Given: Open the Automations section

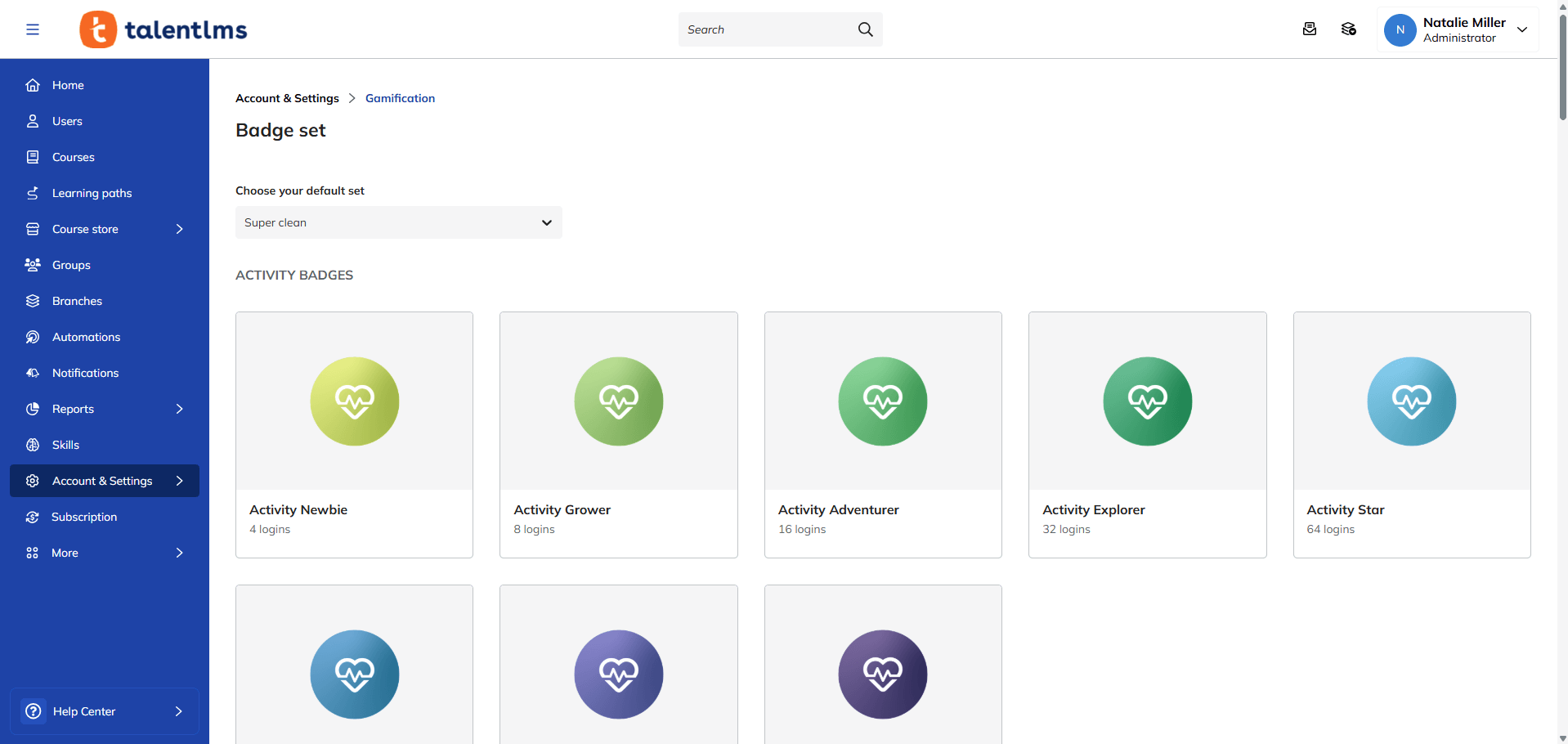Looking at the screenshot, I should [x=86, y=337].
